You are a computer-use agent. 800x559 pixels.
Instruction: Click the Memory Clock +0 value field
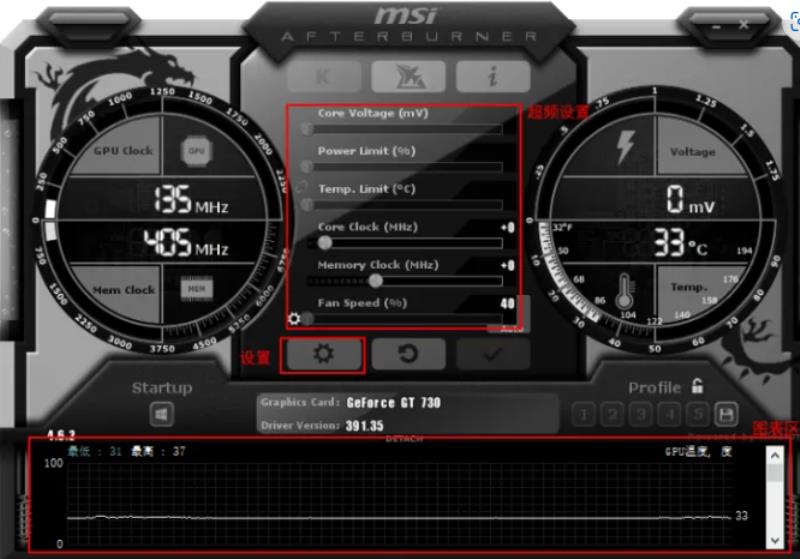point(508,265)
